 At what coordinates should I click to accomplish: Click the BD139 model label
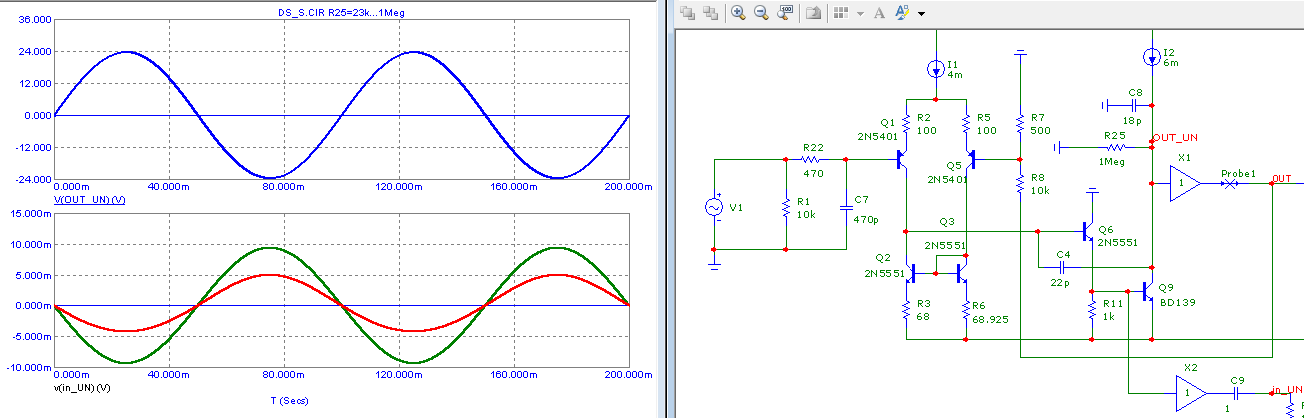[x=1178, y=301]
